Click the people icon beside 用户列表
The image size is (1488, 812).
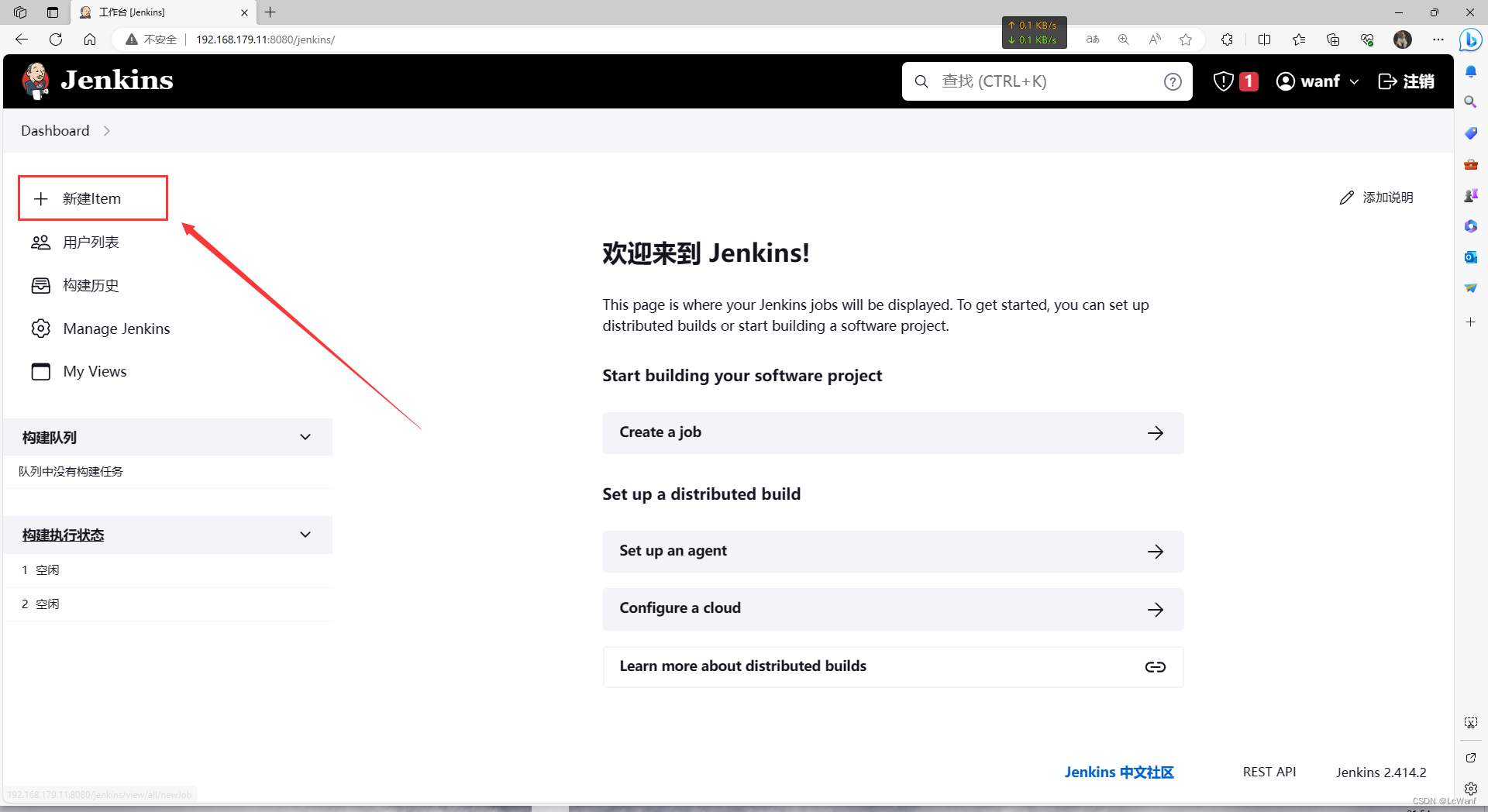tap(41, 243)
